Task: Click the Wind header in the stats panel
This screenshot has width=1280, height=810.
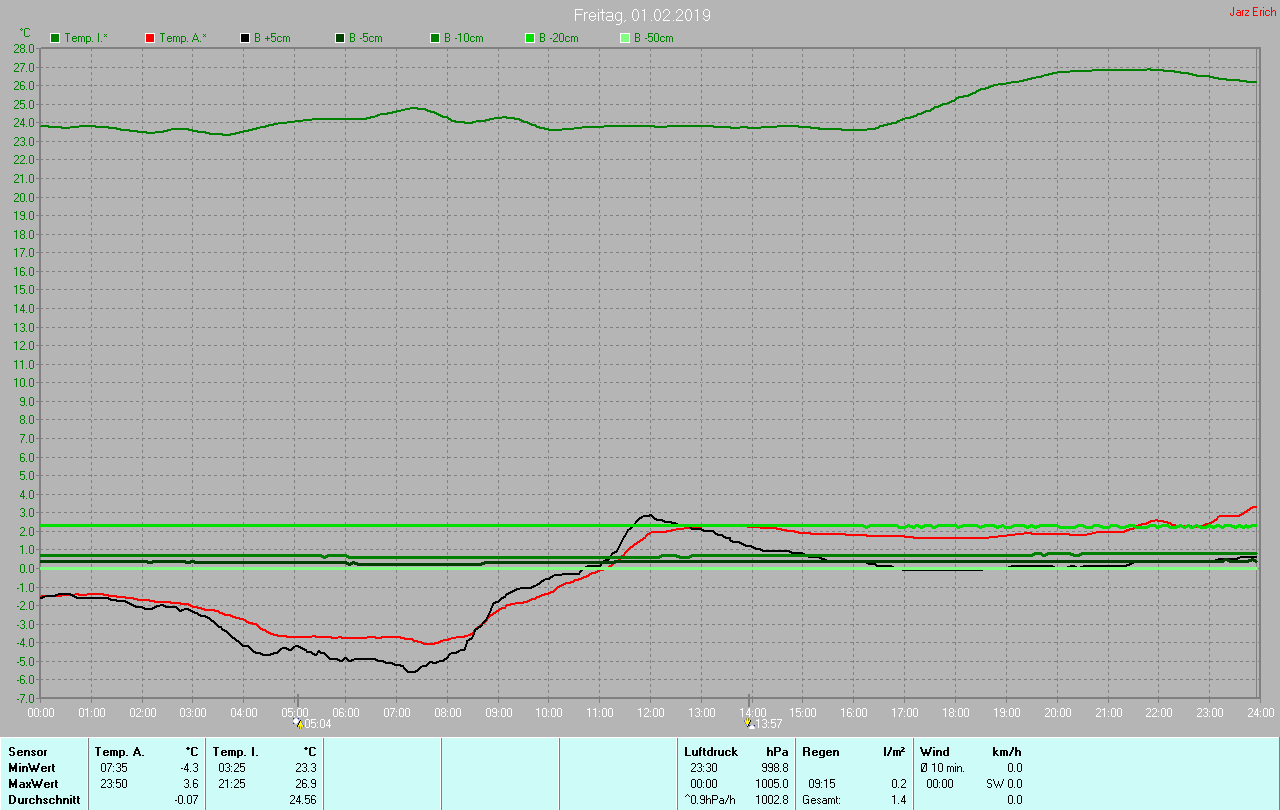Action: tap(934, 751)
